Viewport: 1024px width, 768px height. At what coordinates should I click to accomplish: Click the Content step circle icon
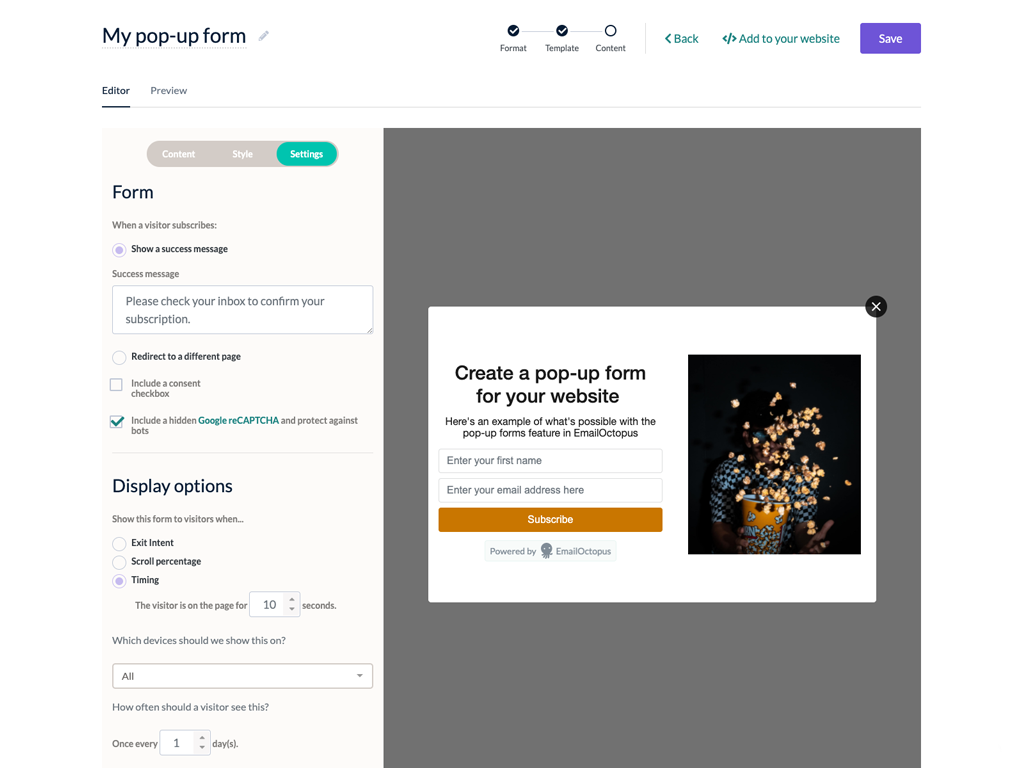coord(610,29)
